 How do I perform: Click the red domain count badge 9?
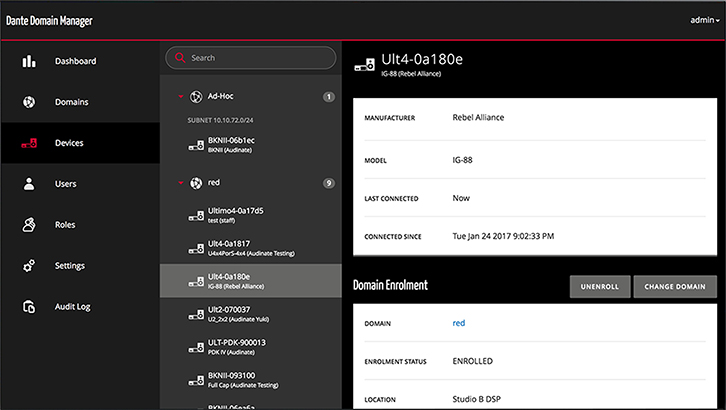coord(329,183)
